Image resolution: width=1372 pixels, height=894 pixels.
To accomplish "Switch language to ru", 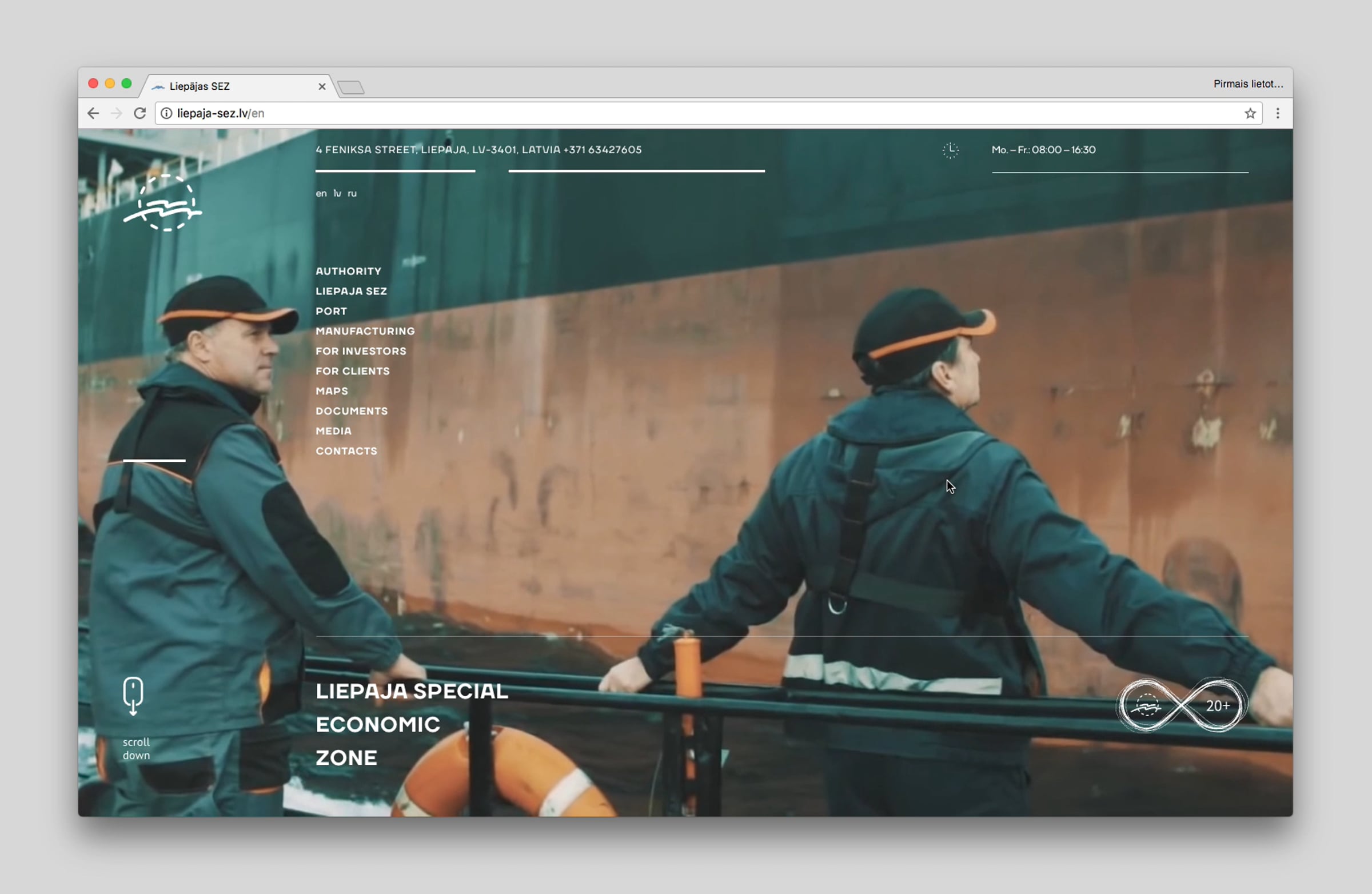I will tap(352, 194).
